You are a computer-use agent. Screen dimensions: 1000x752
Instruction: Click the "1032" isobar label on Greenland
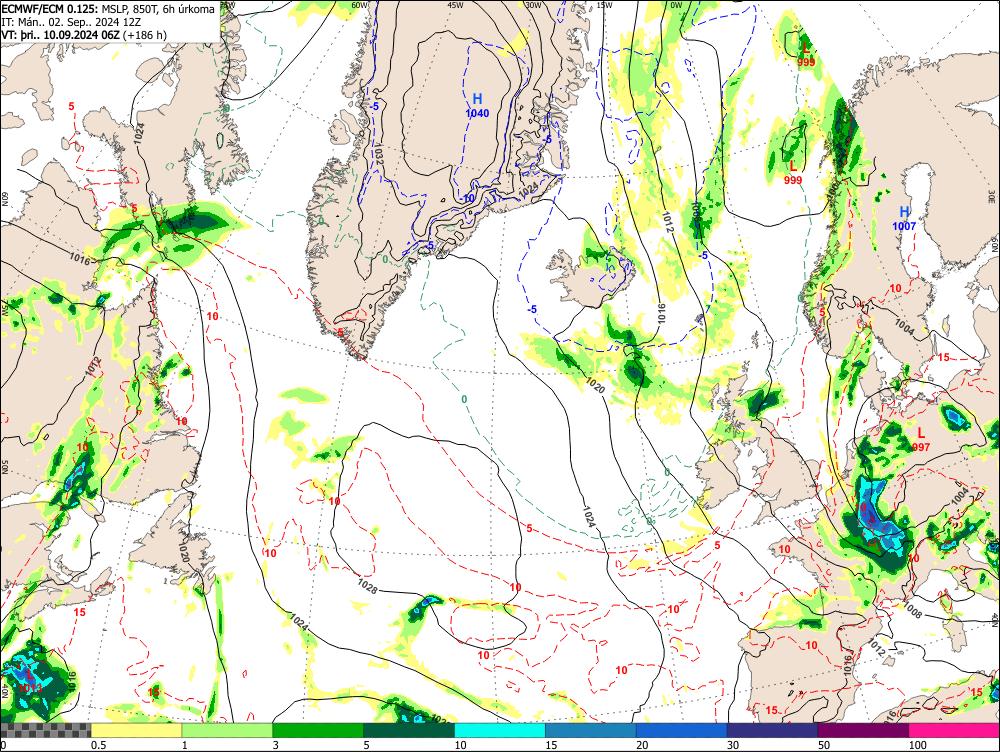point(378,156)
